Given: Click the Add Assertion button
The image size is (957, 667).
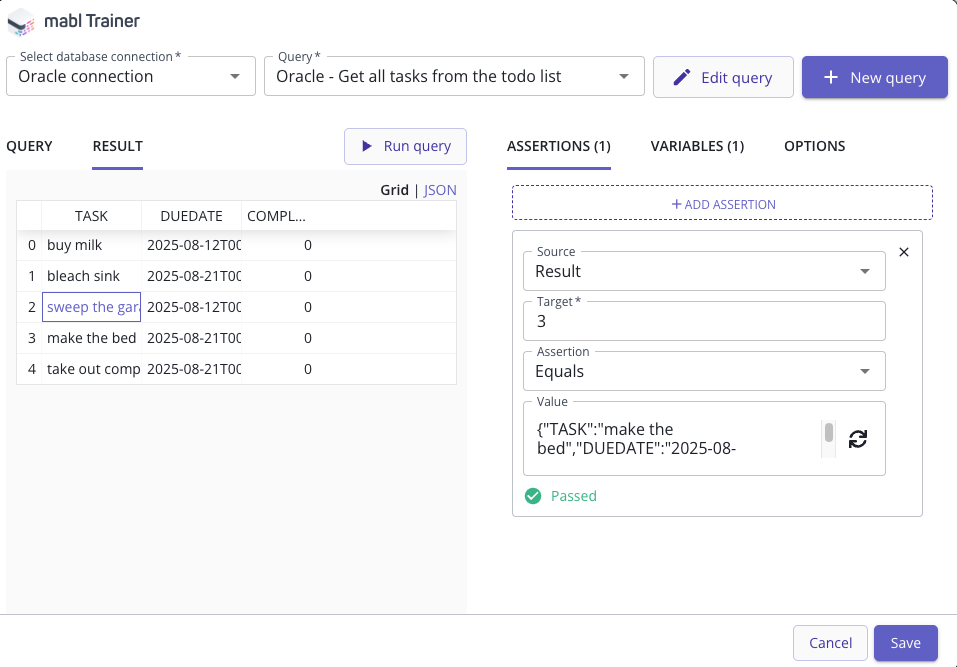Looking at the screenshot, I should click(722, 203).
